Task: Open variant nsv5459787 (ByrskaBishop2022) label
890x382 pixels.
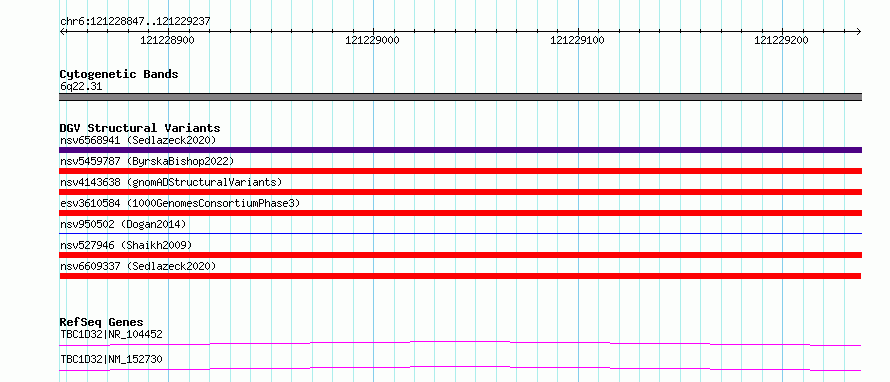Action: 147,161
